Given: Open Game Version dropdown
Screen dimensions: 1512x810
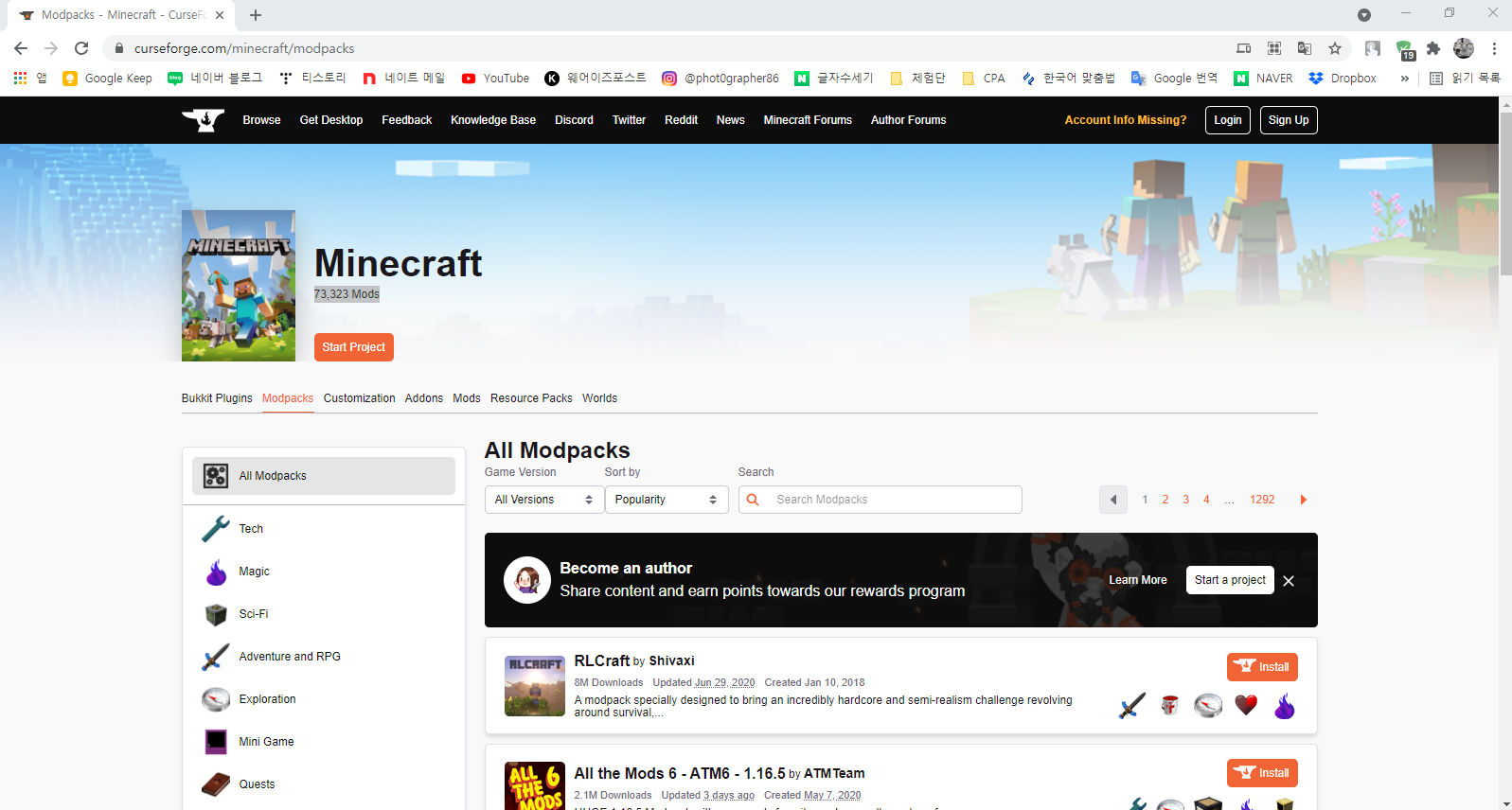Looking at the screenshot, I should (544, 500).
